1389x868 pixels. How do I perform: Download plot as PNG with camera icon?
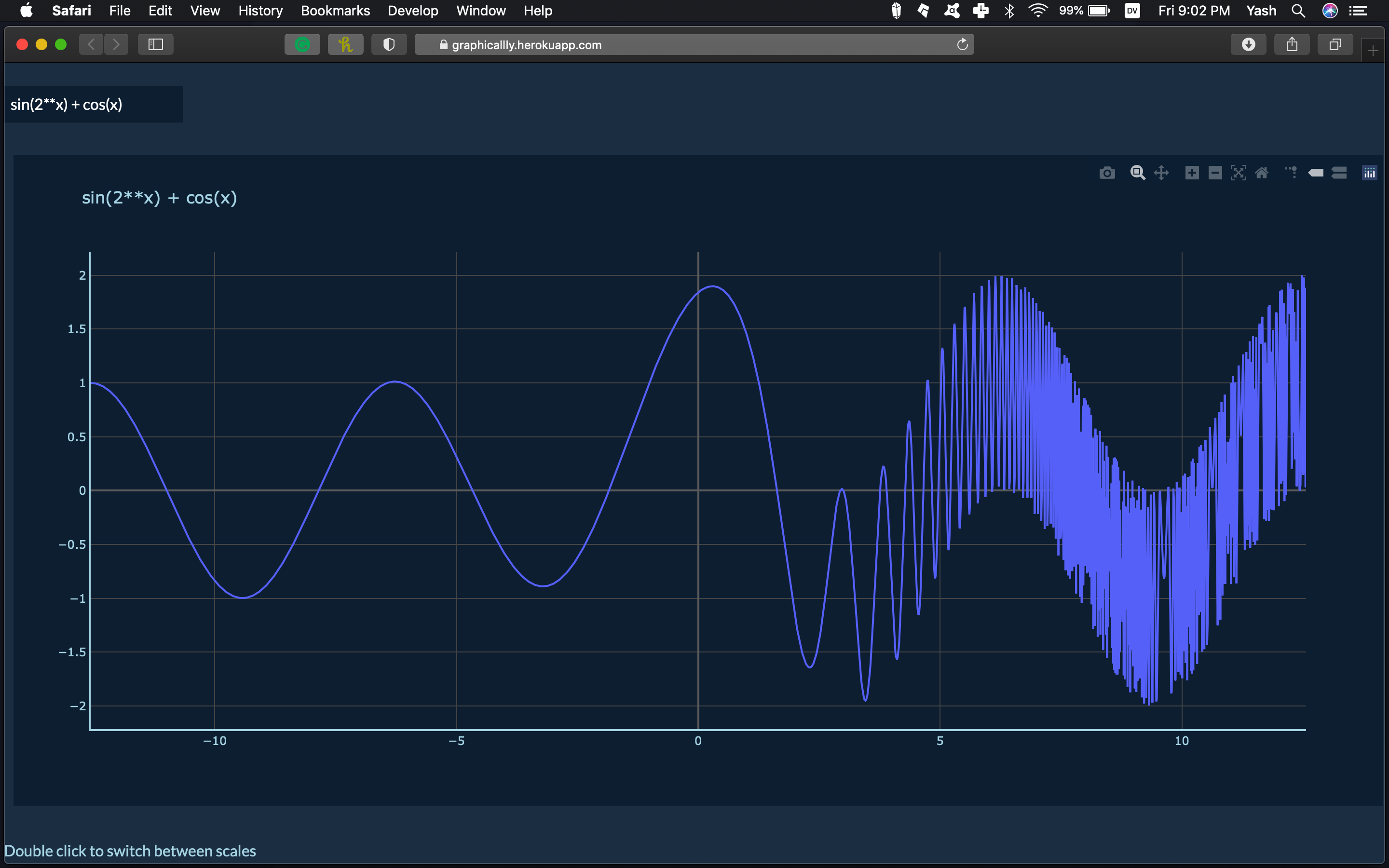(1107, 173)
